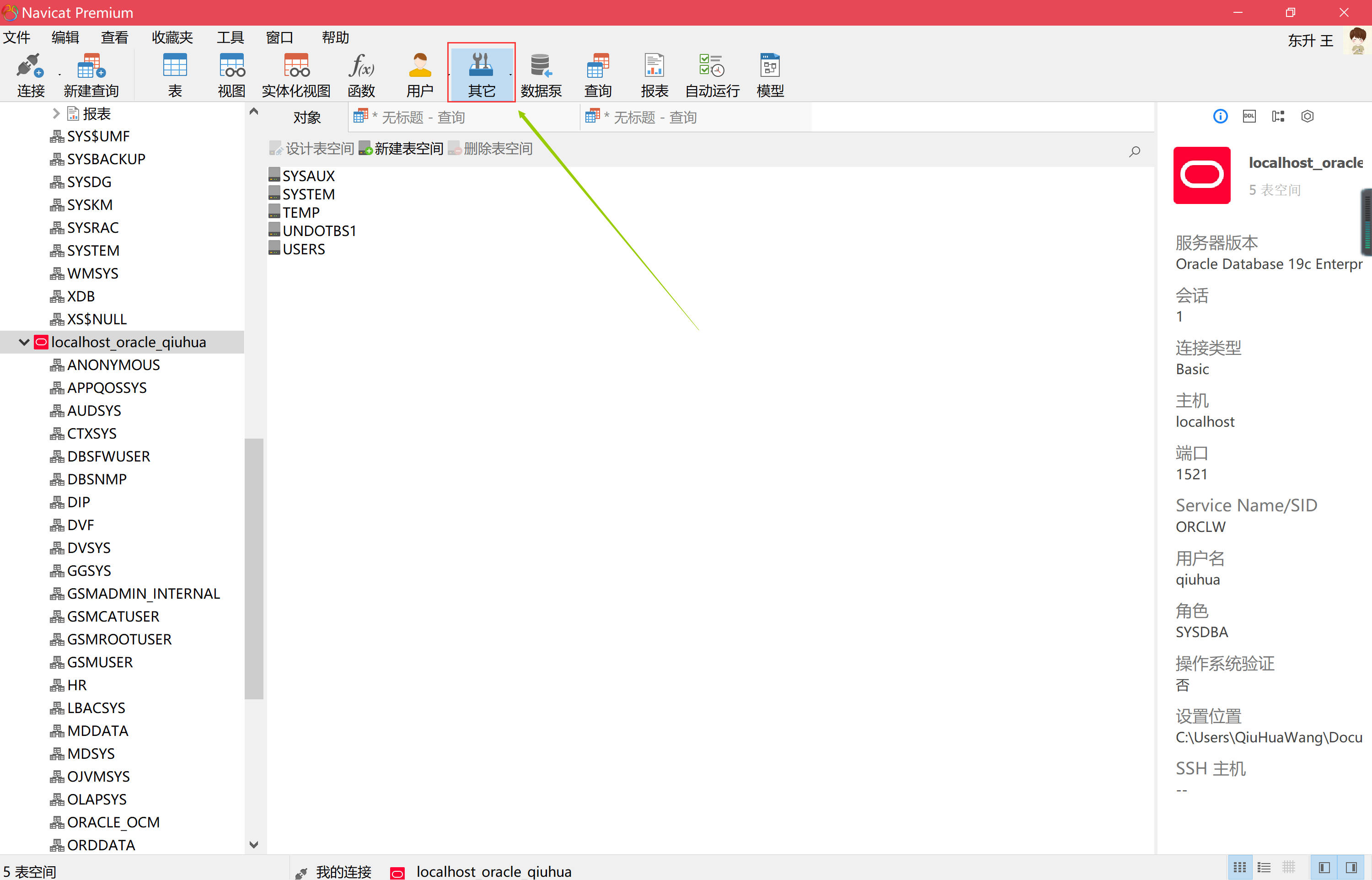The height and width of the screenshot is (880, 1372).
Task: Open the Connection button dropdown arrow
Action: click(x=59, y=75)
